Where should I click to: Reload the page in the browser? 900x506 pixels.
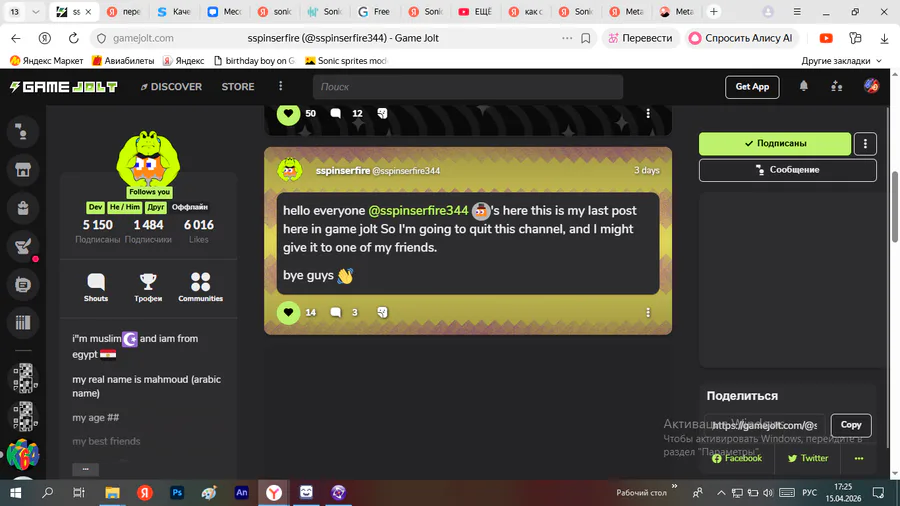73,38
